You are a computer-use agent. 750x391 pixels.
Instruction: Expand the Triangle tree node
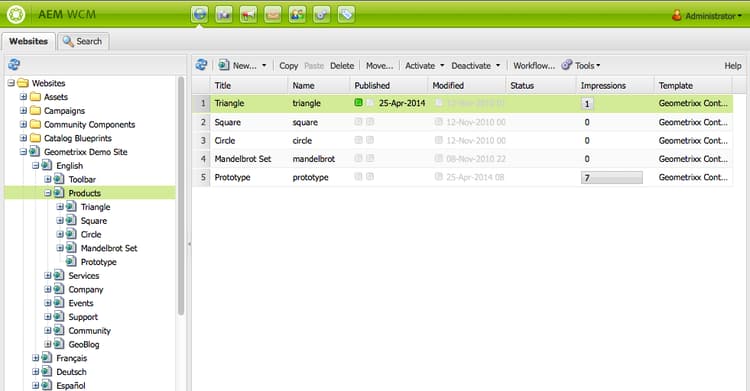(60, 207)
